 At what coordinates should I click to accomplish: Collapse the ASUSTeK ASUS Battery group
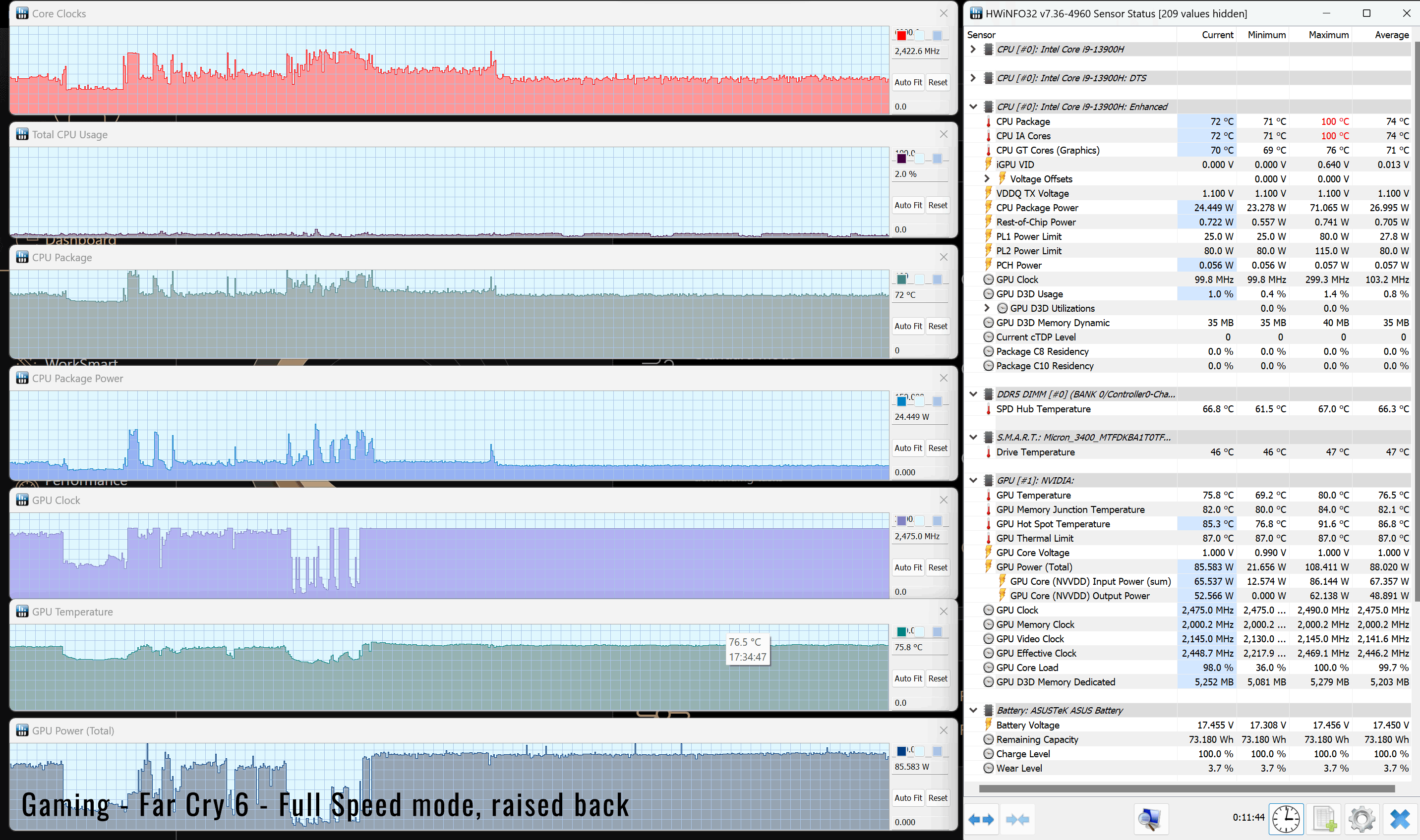(x=973, y=710)
